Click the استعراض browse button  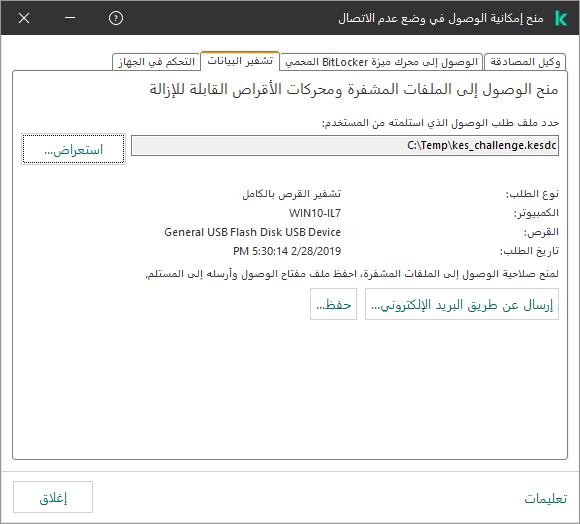coord(73,149)
